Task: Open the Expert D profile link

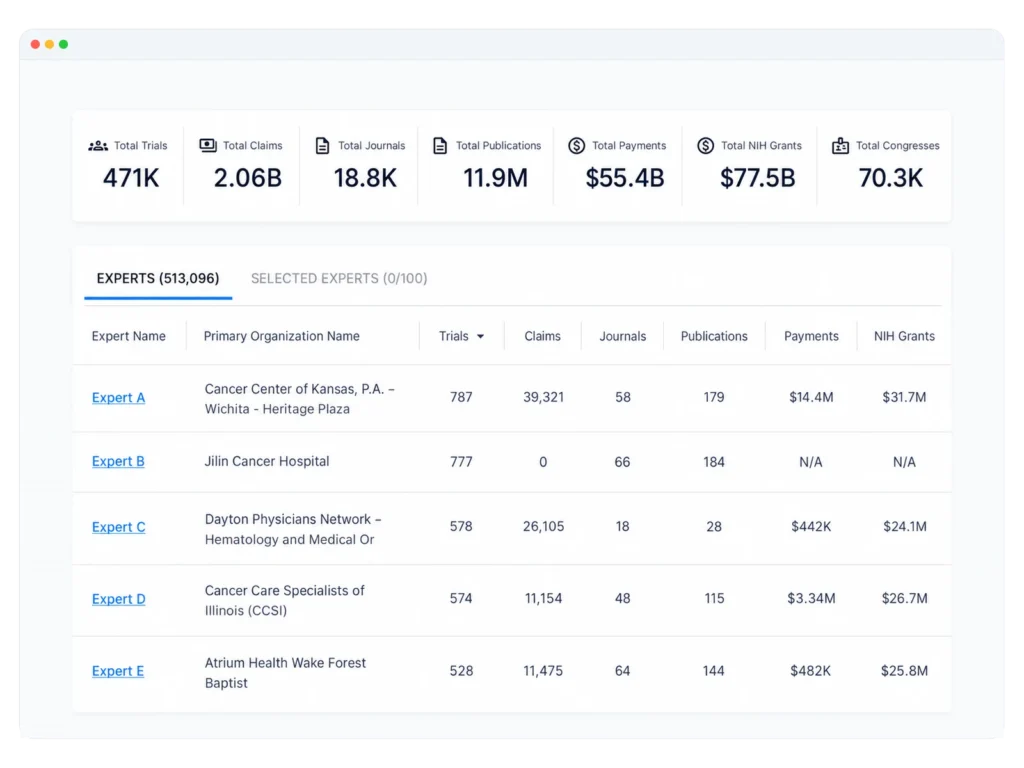Action: click(x=118, y=599)
